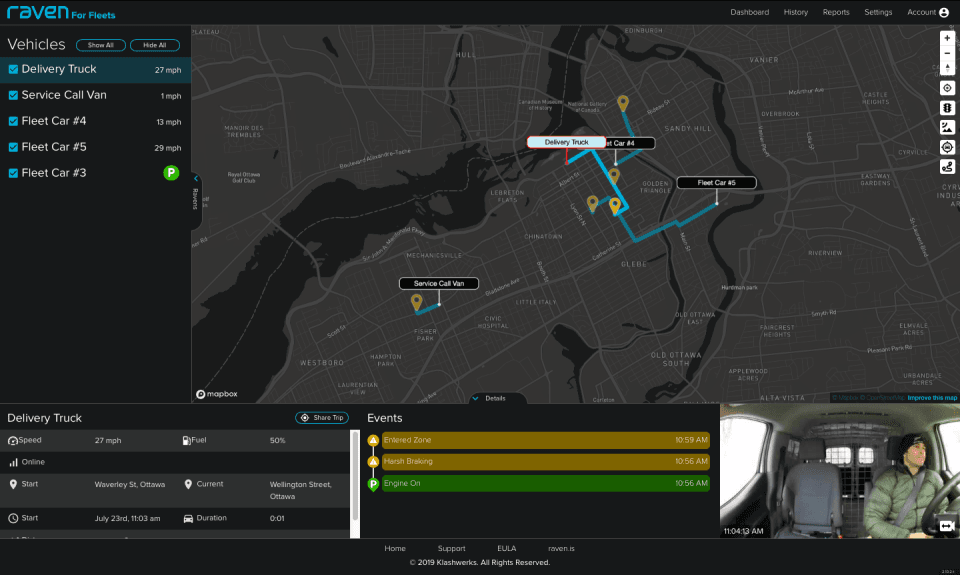Click the Show All button
The width and height of the screenshot is (960, 575).
(x=100, y=45)
